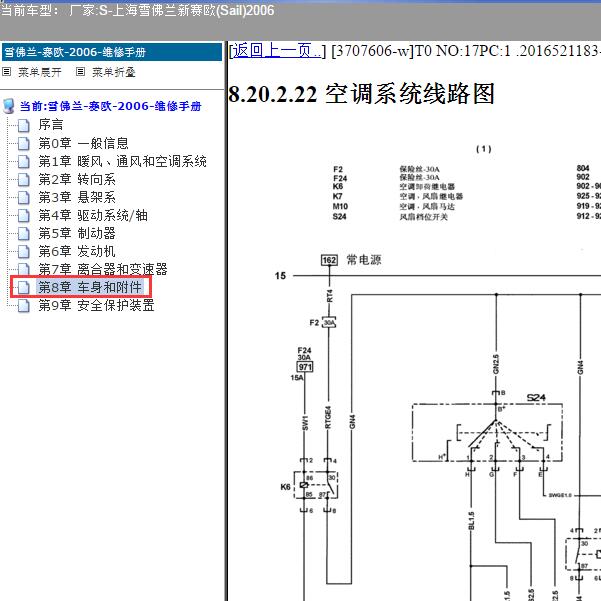Open 第6章 发动机

77,251
